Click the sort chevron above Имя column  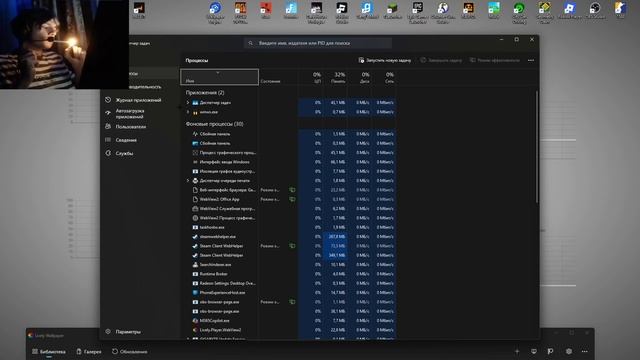pos(218,73)
